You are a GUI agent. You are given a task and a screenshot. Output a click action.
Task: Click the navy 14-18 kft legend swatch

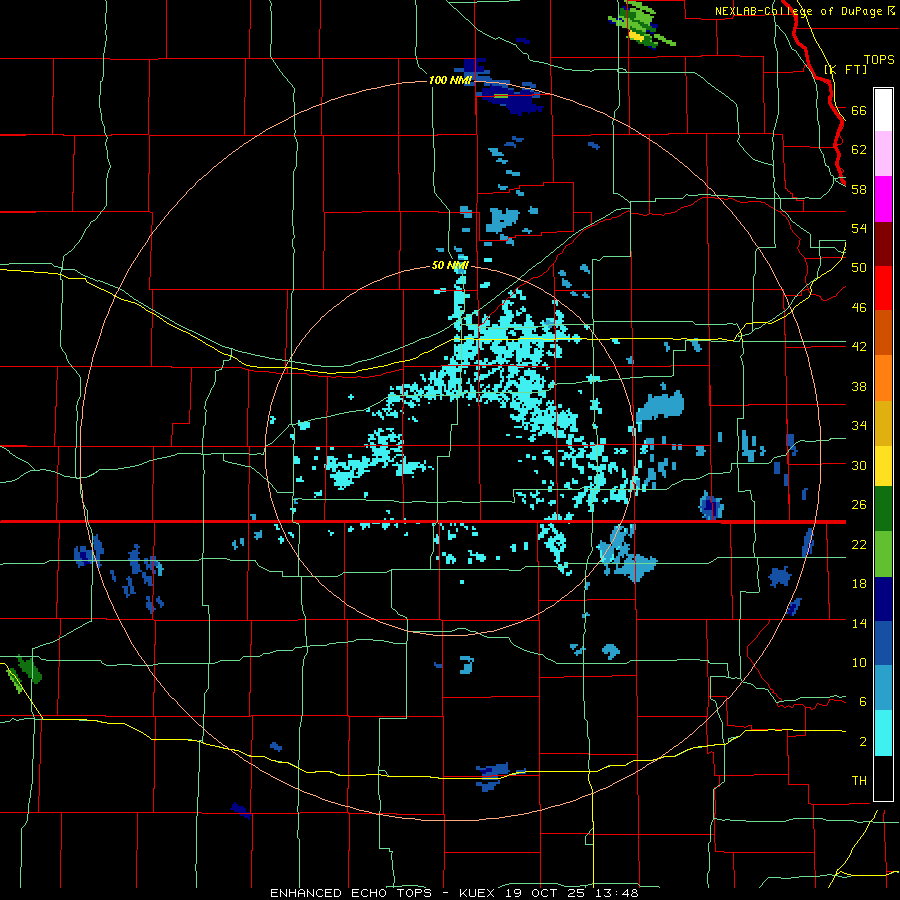tap(883, 599)
